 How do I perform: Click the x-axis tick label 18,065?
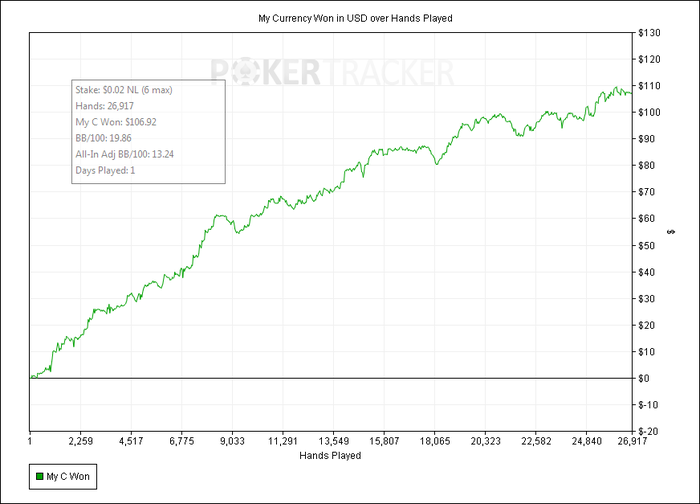click(435, 441)
